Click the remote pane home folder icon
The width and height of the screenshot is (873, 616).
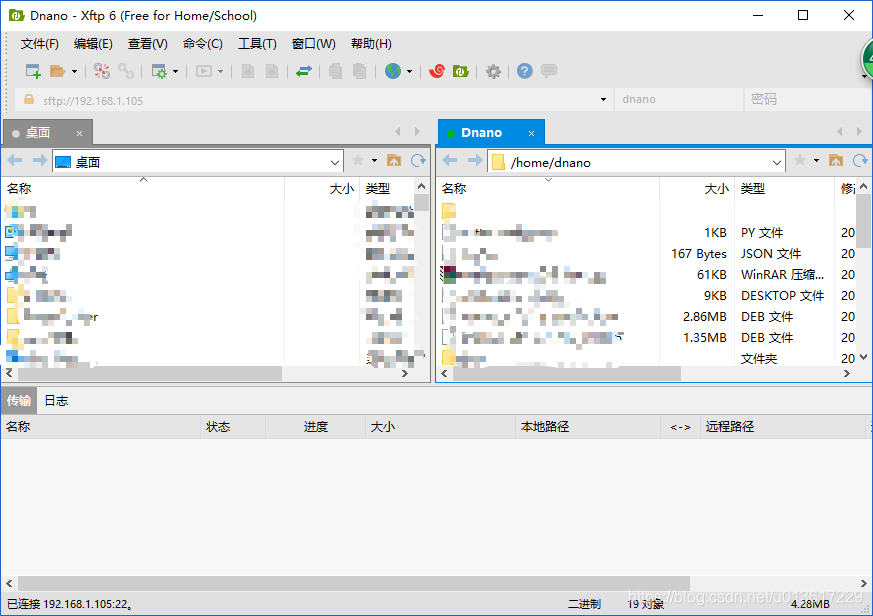(x=836, y=161)
